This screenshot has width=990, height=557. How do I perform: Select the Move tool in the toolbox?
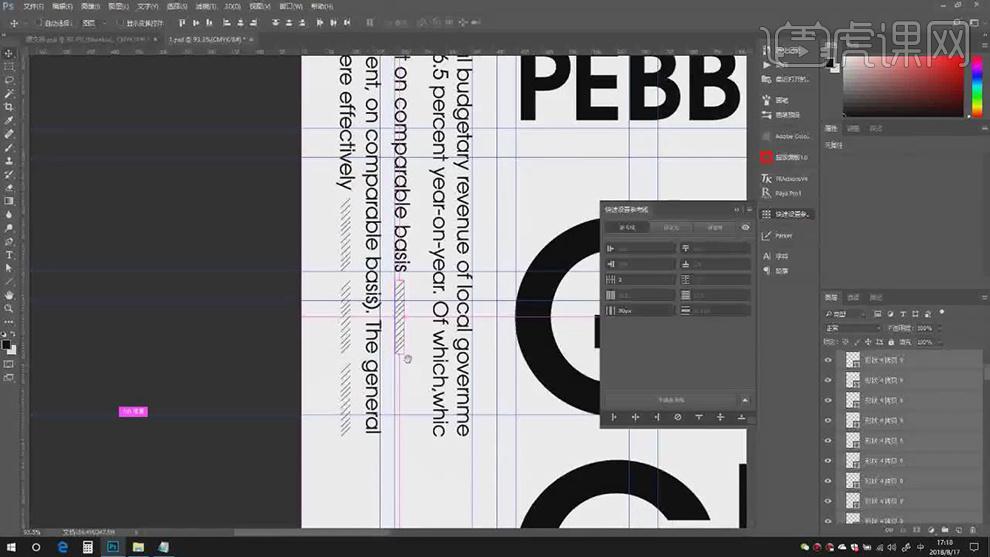point(9,53)
